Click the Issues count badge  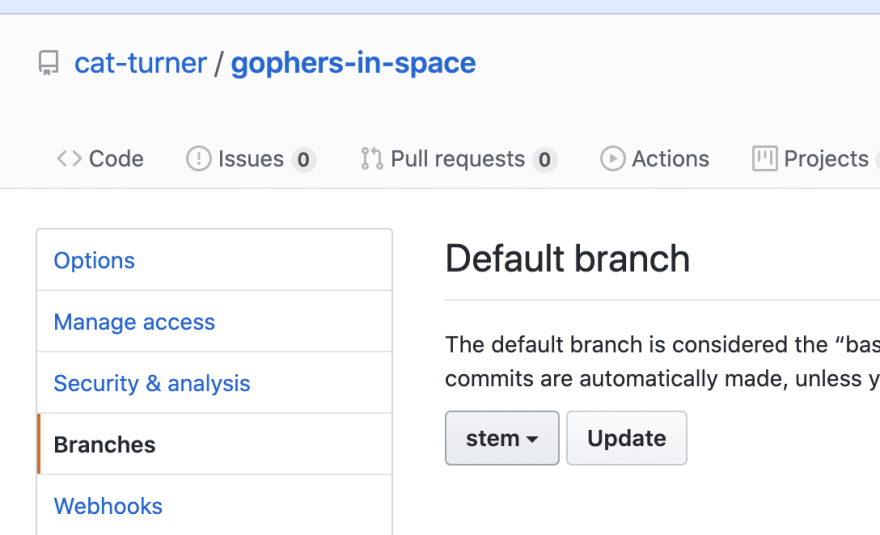[x=304, y=160]
